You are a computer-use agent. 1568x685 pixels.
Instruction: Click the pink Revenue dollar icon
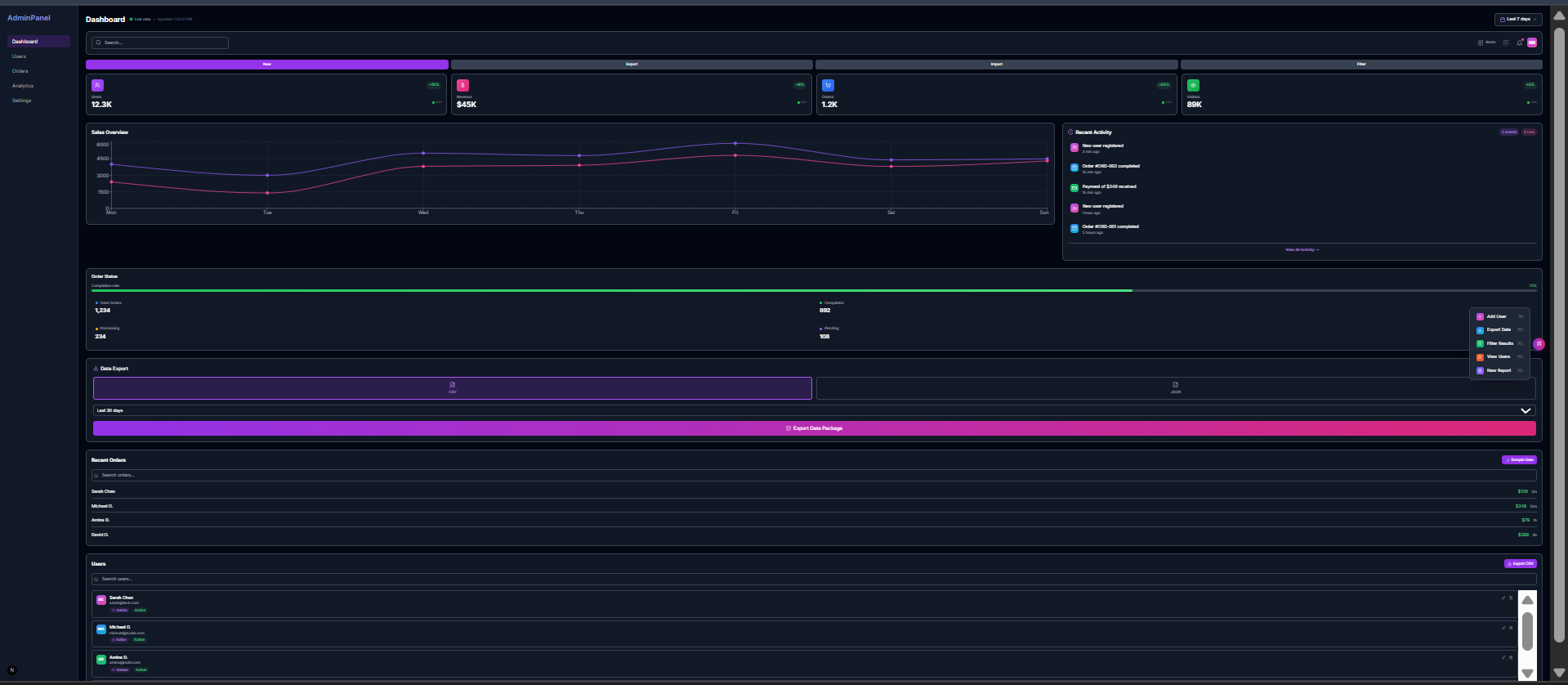462,85
